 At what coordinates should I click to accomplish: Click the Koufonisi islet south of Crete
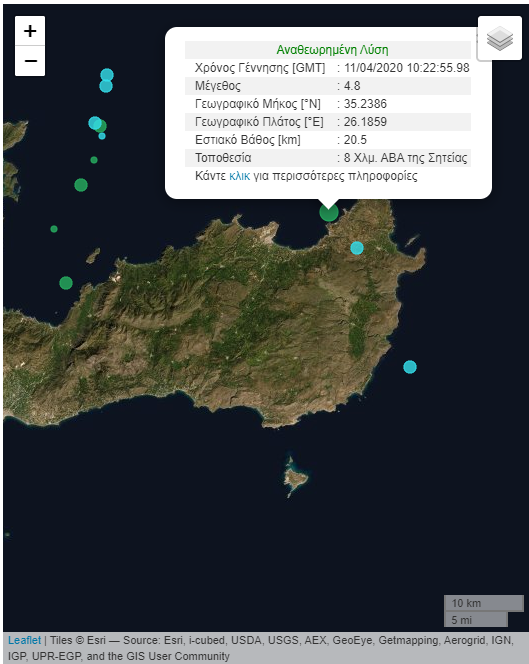[x=295, y=477]
